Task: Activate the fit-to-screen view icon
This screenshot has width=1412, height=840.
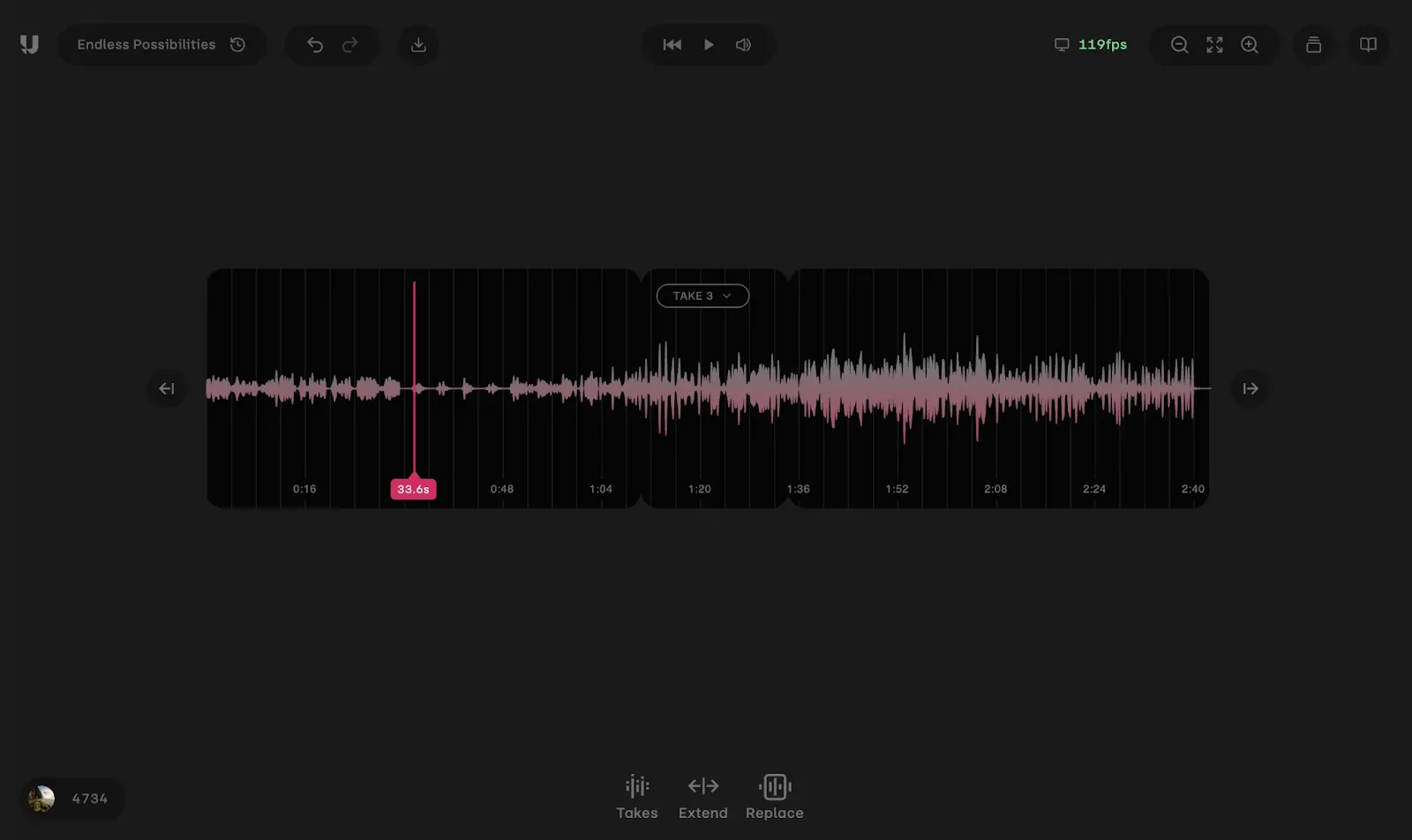Action: (1214, 44)
